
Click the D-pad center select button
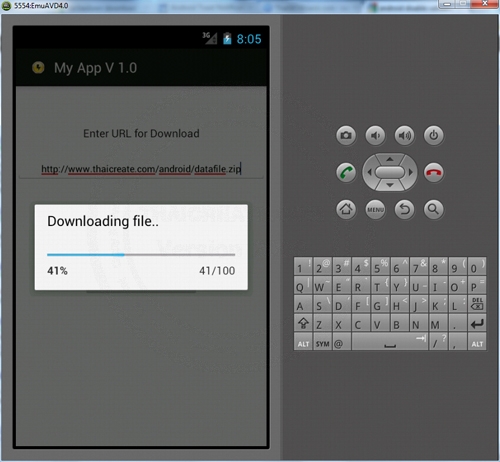[390, 172]
